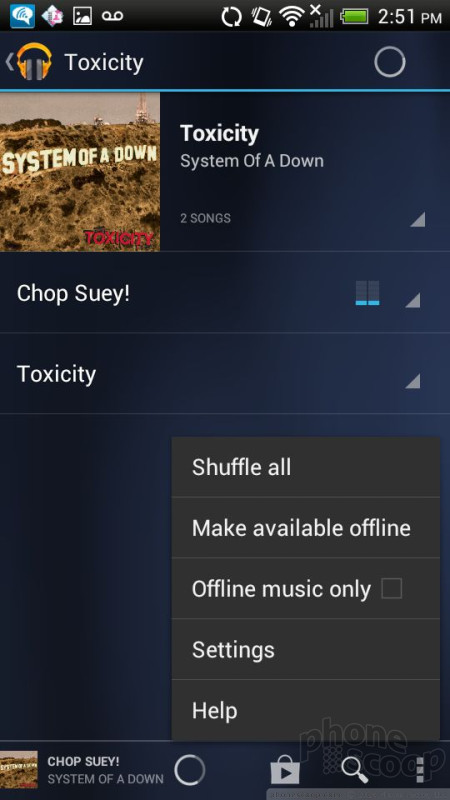Tap the Google Play Music headphones icon

click(x=34, y=62)
